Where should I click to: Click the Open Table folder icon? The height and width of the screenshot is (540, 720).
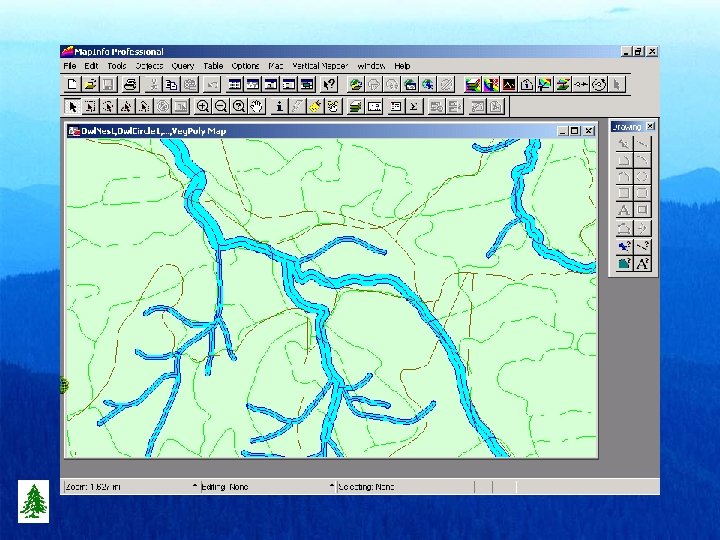pos(90,84)
